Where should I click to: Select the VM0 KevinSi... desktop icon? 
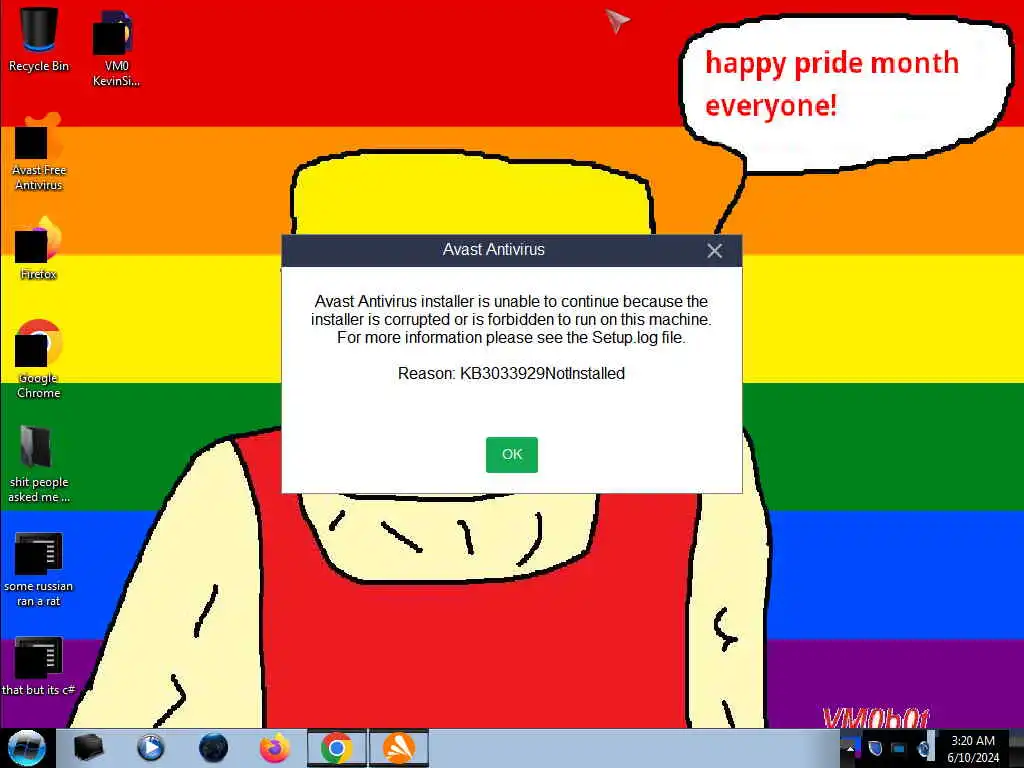[116, 48]
